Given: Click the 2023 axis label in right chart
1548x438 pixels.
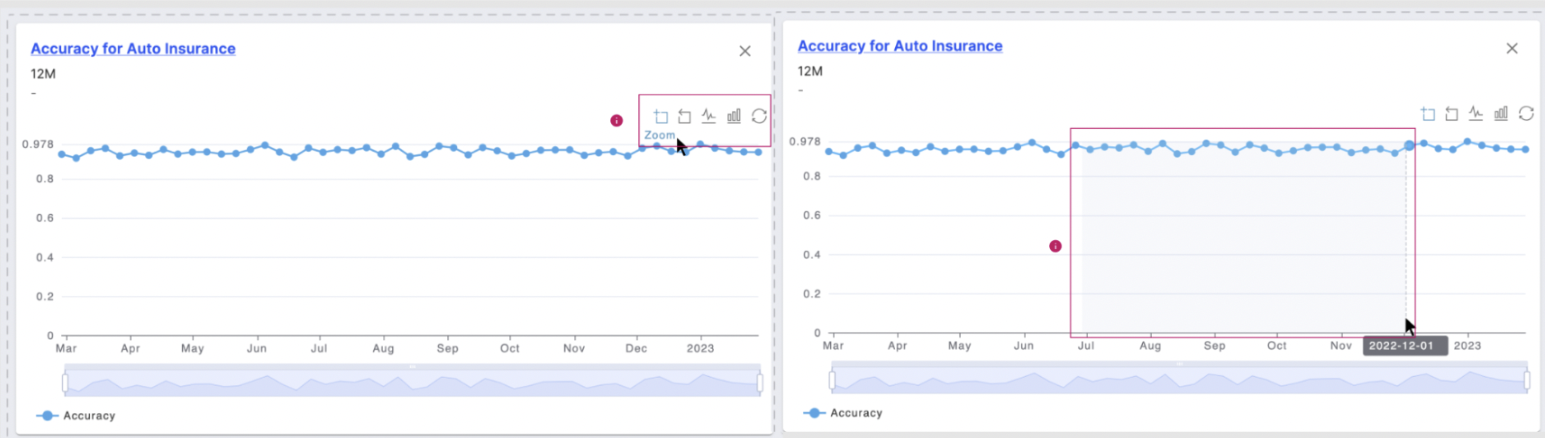Looking at the screenshot, I should 1467,346.
